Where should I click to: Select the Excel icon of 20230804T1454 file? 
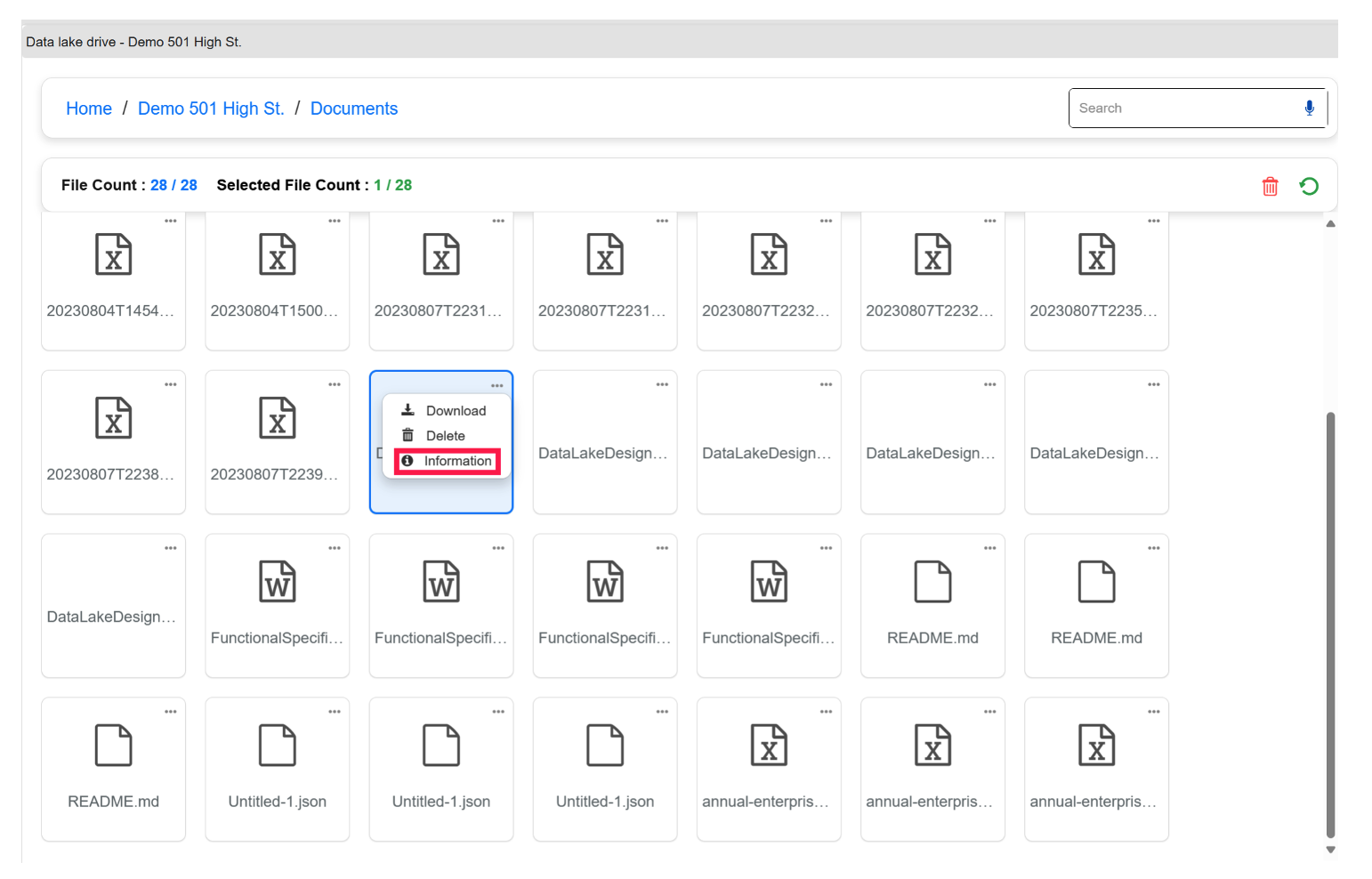click(x=114, y=254)
